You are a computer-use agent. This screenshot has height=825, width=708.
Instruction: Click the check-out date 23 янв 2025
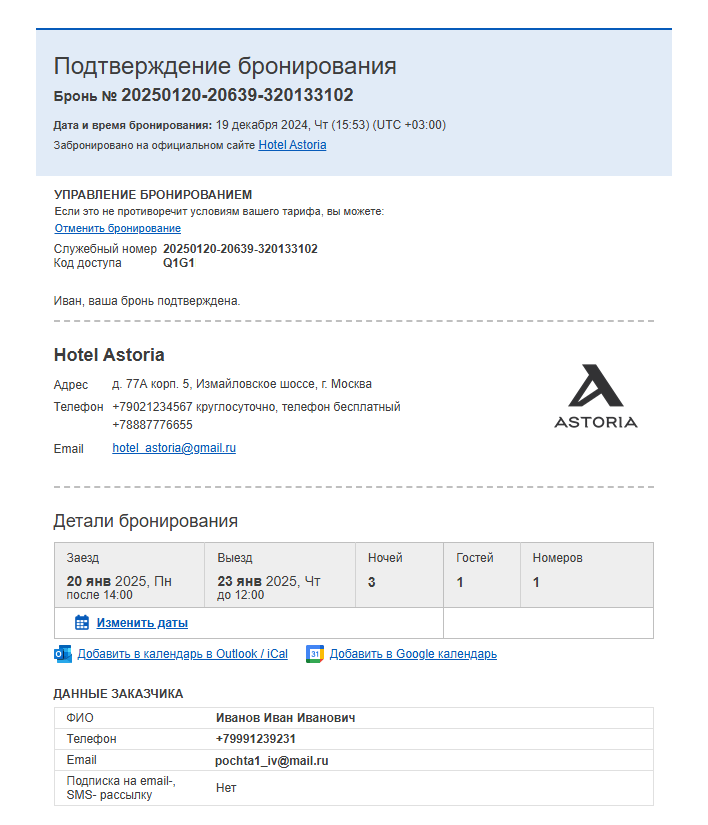269,581
